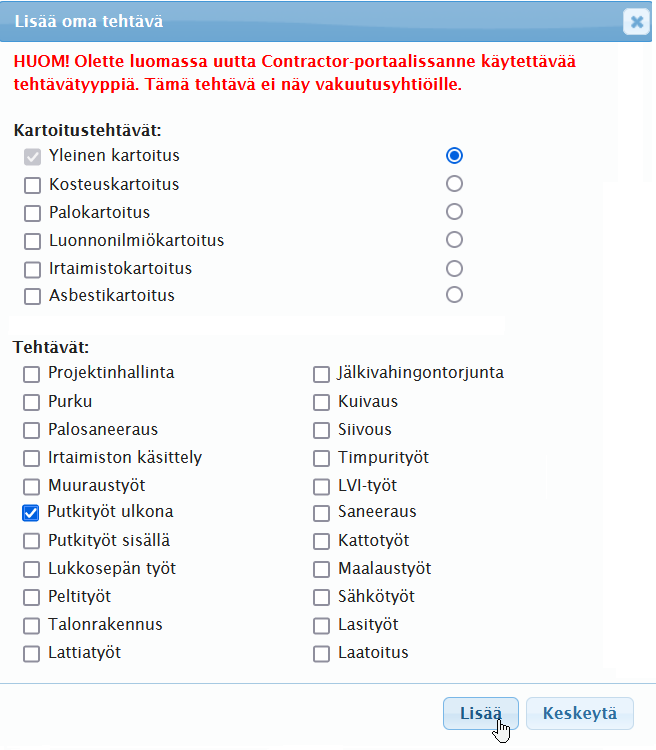Tick the LVI-työt checkbox
The height and width of the screenshot is (750, 656).
point(321,487)
